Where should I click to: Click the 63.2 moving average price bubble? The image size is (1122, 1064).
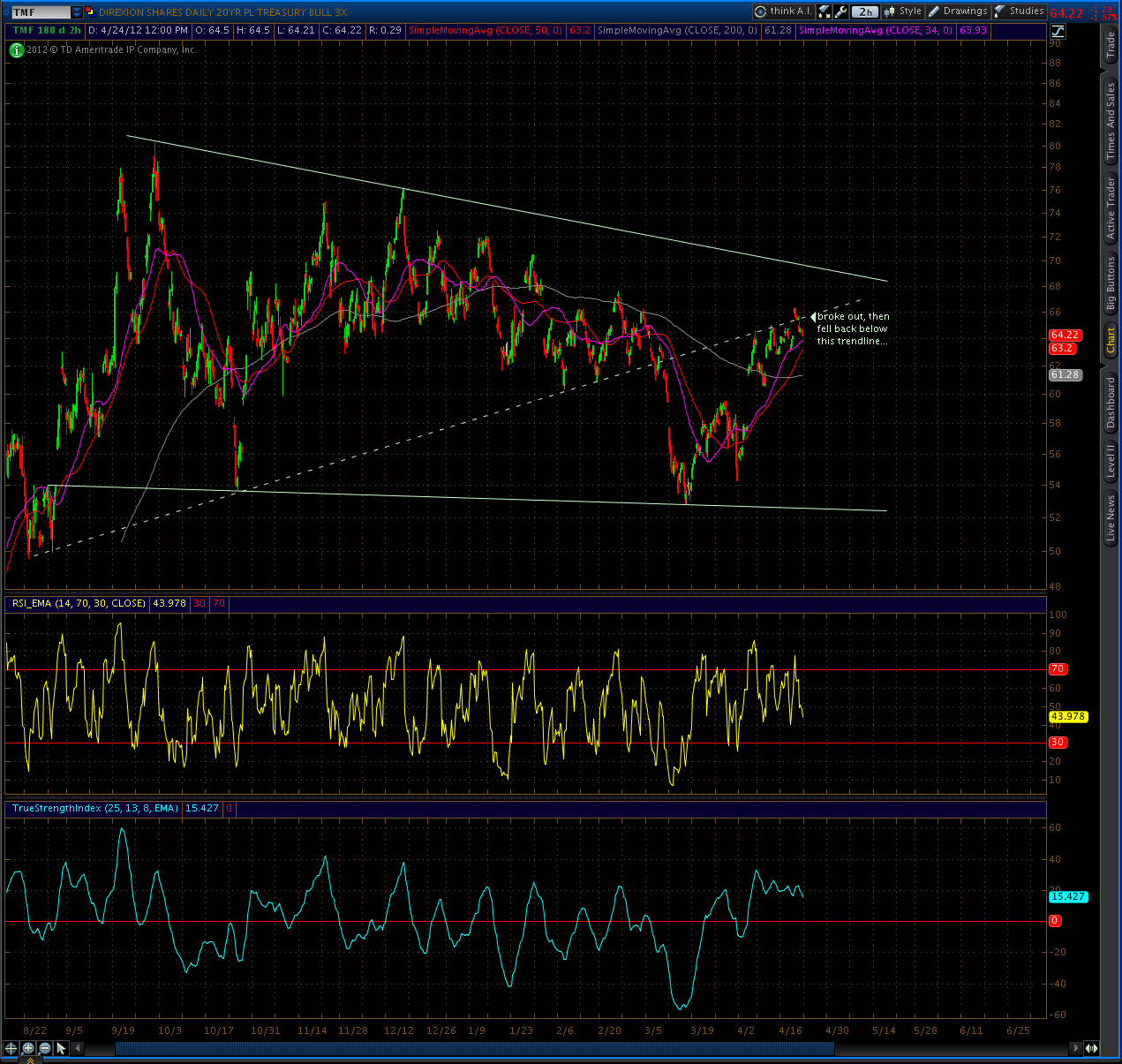point(1062,349)
